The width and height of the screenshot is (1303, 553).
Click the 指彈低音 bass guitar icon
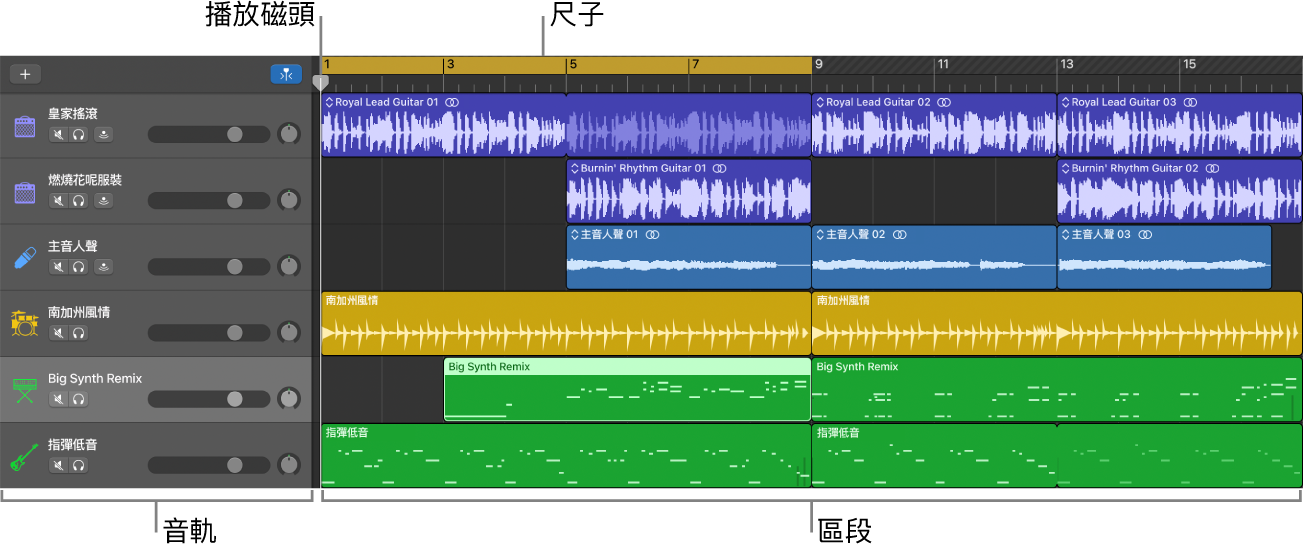(24, 457)
